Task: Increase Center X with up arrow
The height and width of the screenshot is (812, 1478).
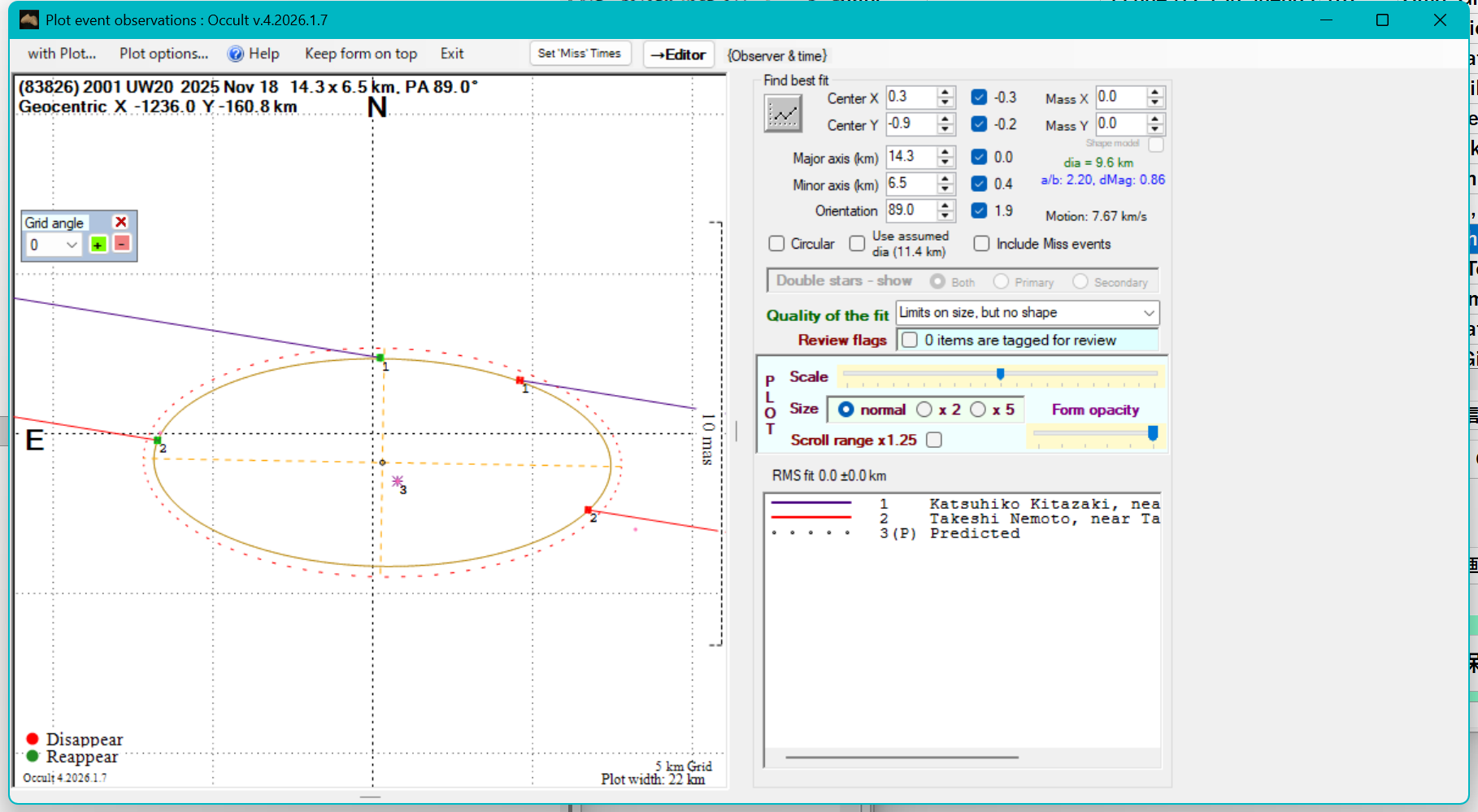Action: [x=945, y=93]
